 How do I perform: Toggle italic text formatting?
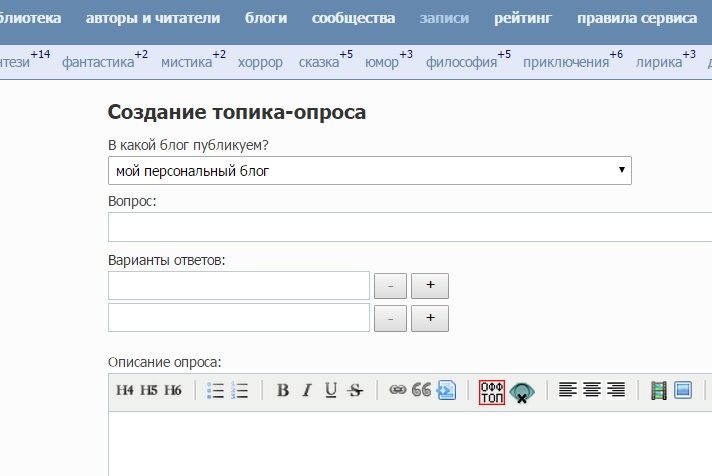[x=307, y=391]
